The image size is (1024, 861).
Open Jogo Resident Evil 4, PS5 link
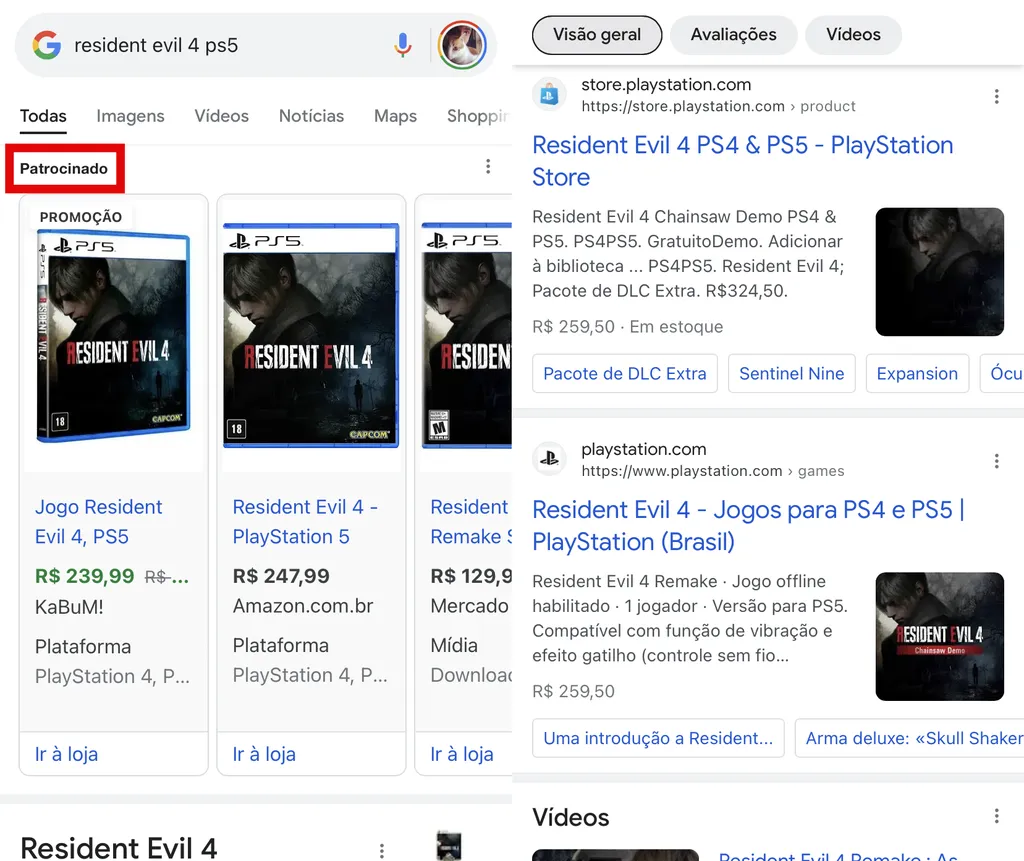(99, 521)
